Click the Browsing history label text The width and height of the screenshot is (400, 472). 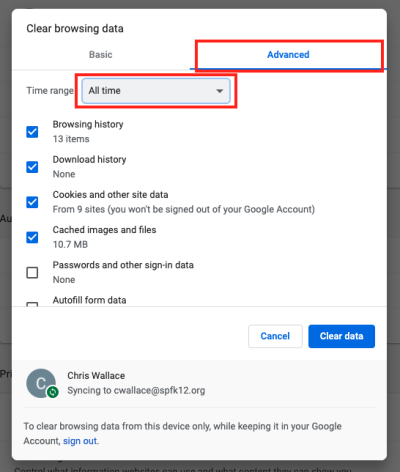(88, 124)
